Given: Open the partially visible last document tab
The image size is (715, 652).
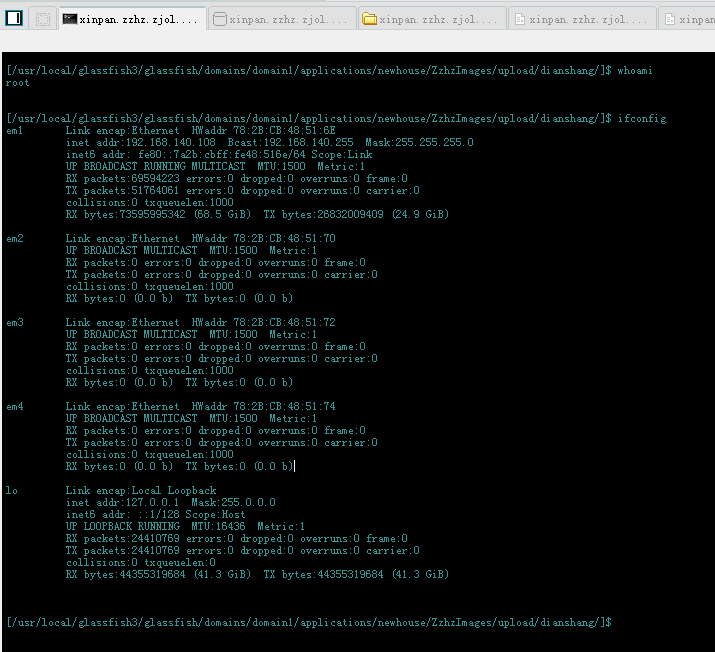Looking at the screenshot, I should 688,19.
